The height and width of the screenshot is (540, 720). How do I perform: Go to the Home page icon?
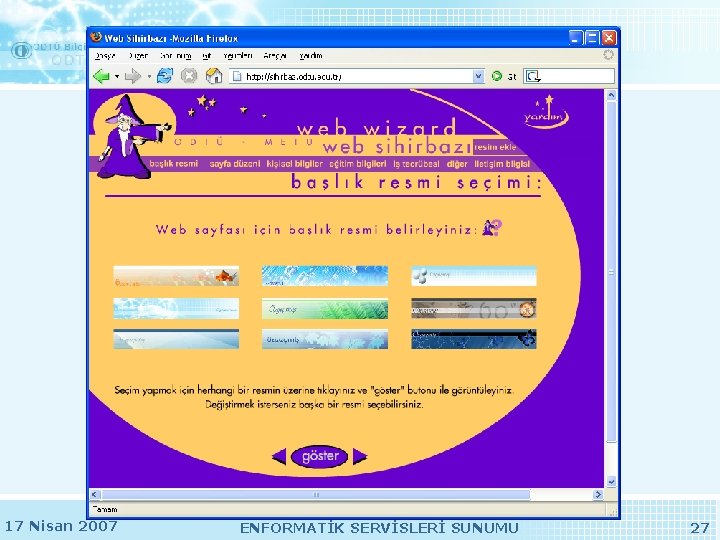(x=214, y=76)
